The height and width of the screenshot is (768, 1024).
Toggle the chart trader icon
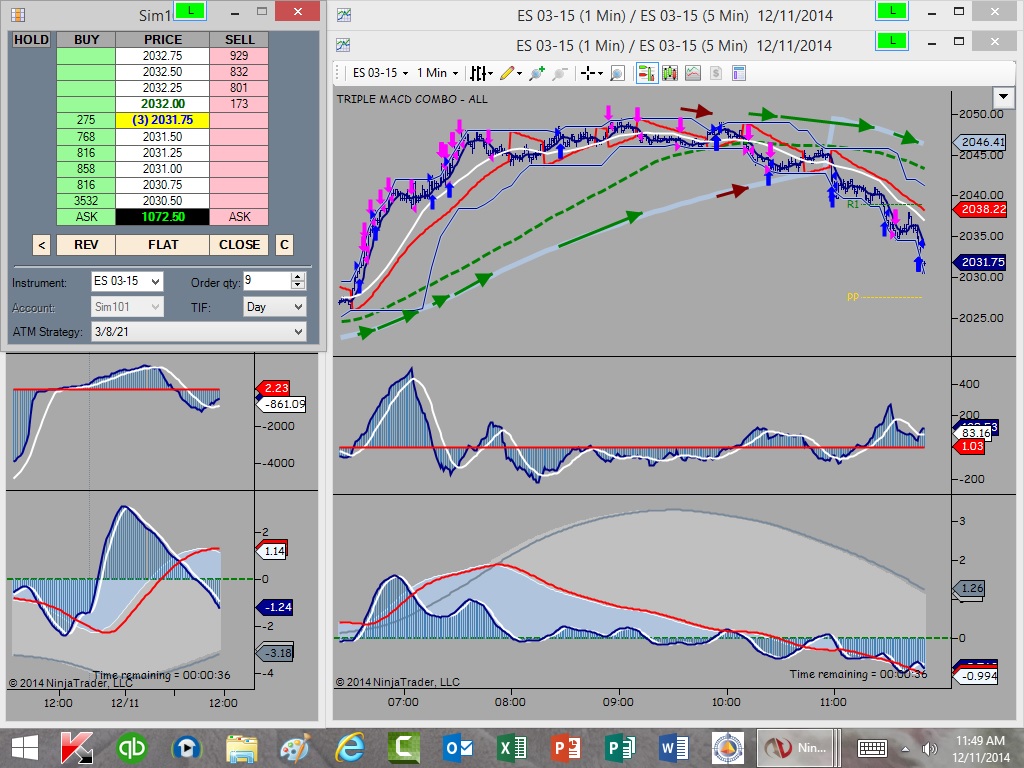pyautogui.click(x=647, y=73)
